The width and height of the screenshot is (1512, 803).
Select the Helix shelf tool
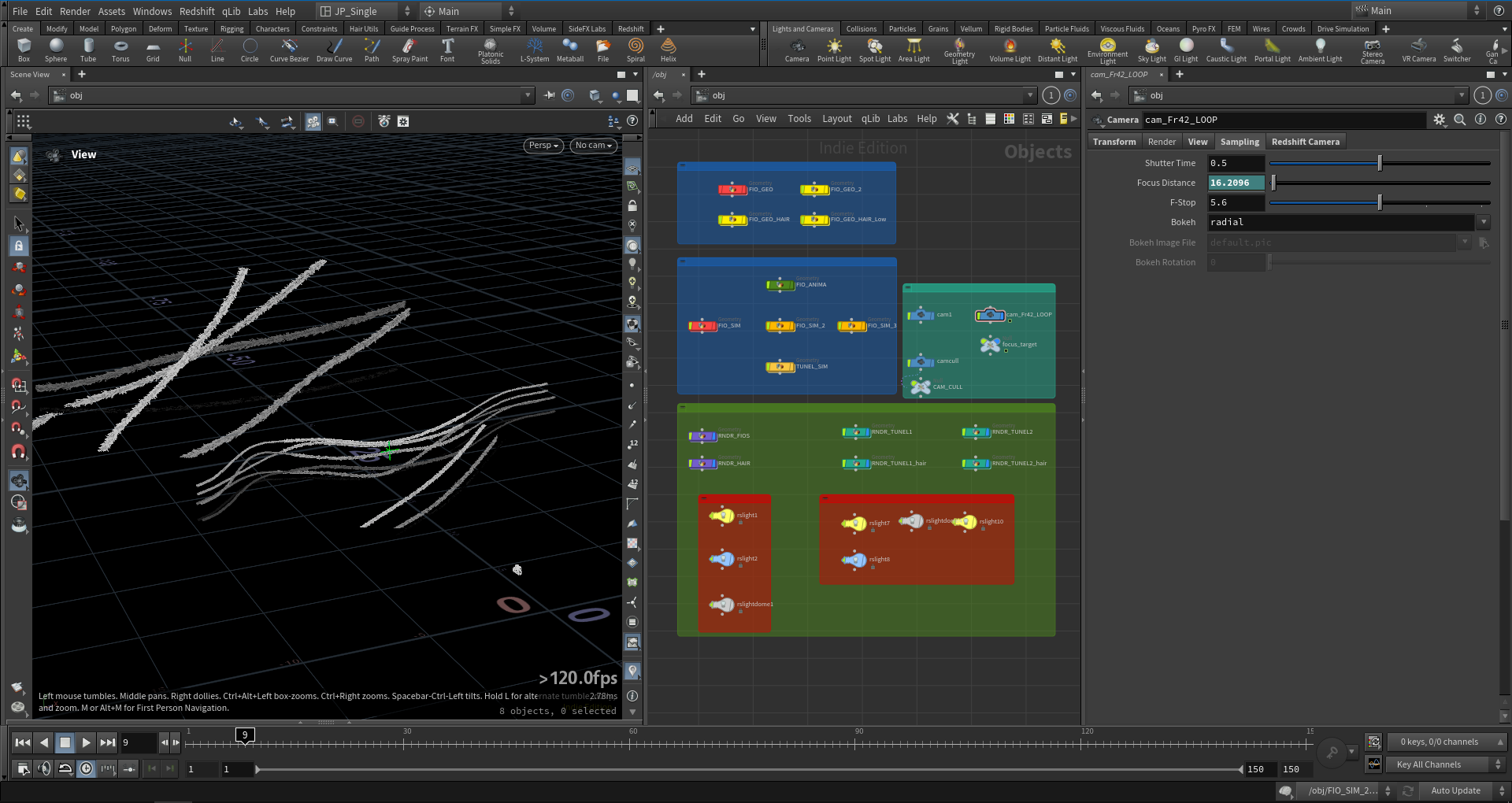tap(669, 50)
